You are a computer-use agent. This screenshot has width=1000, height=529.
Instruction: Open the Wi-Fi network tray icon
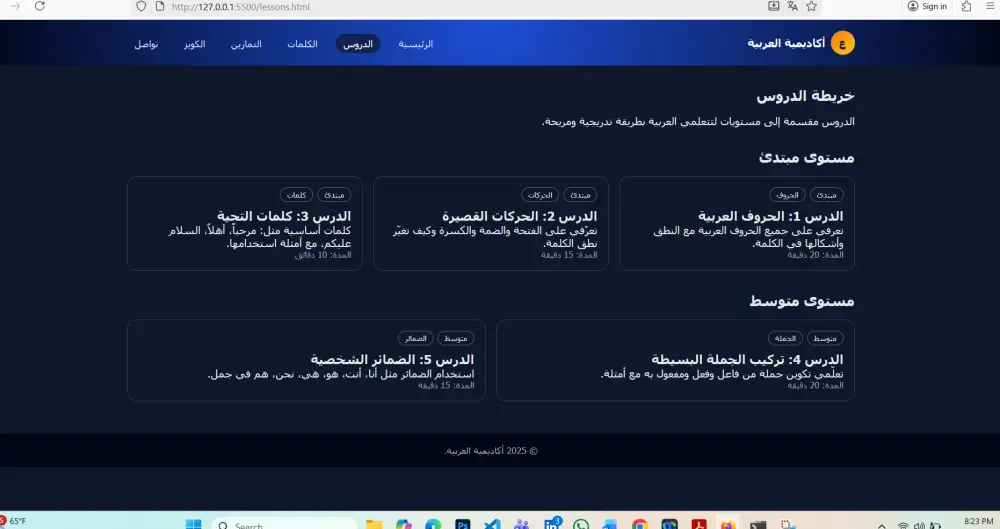903,525
